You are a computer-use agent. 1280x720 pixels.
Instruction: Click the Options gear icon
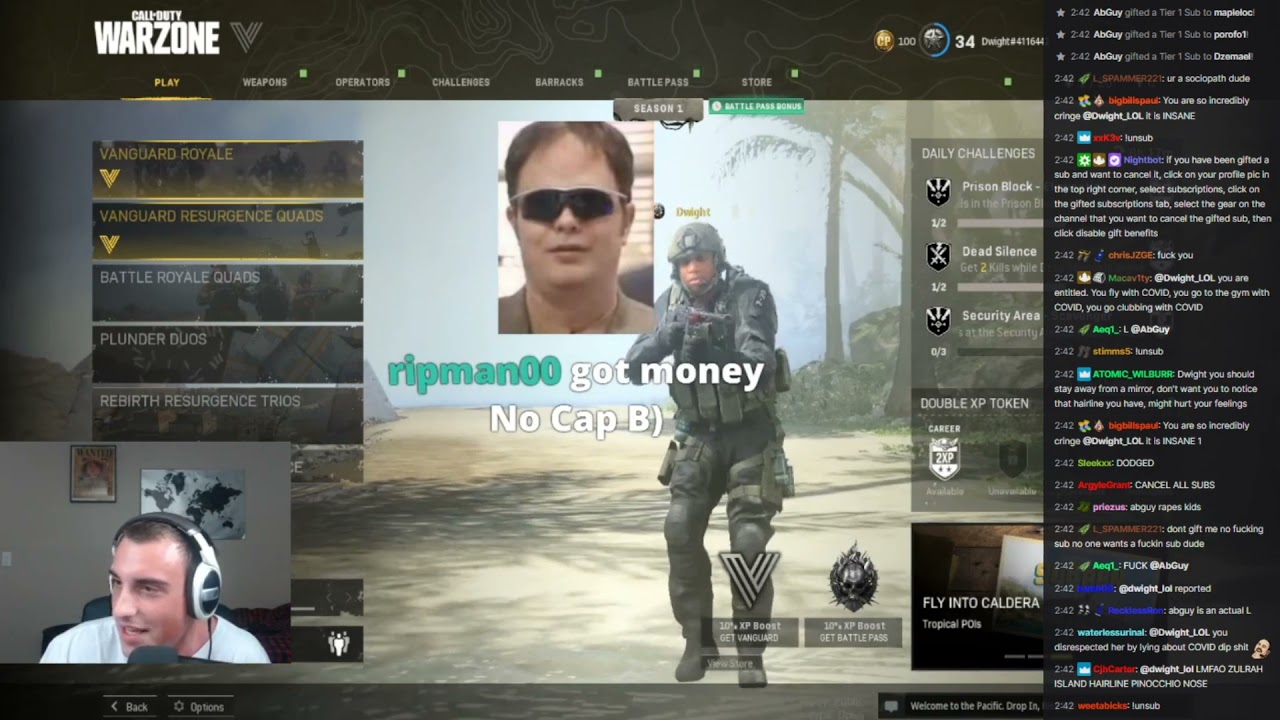pos(179,707)
